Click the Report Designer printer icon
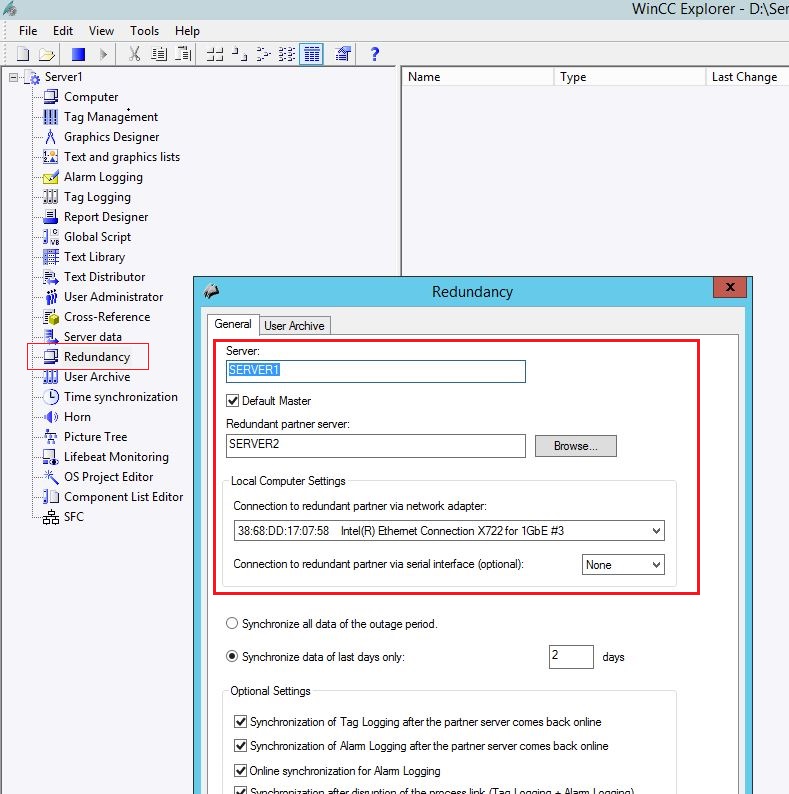The image size is (789, 794). click(50, 217)
